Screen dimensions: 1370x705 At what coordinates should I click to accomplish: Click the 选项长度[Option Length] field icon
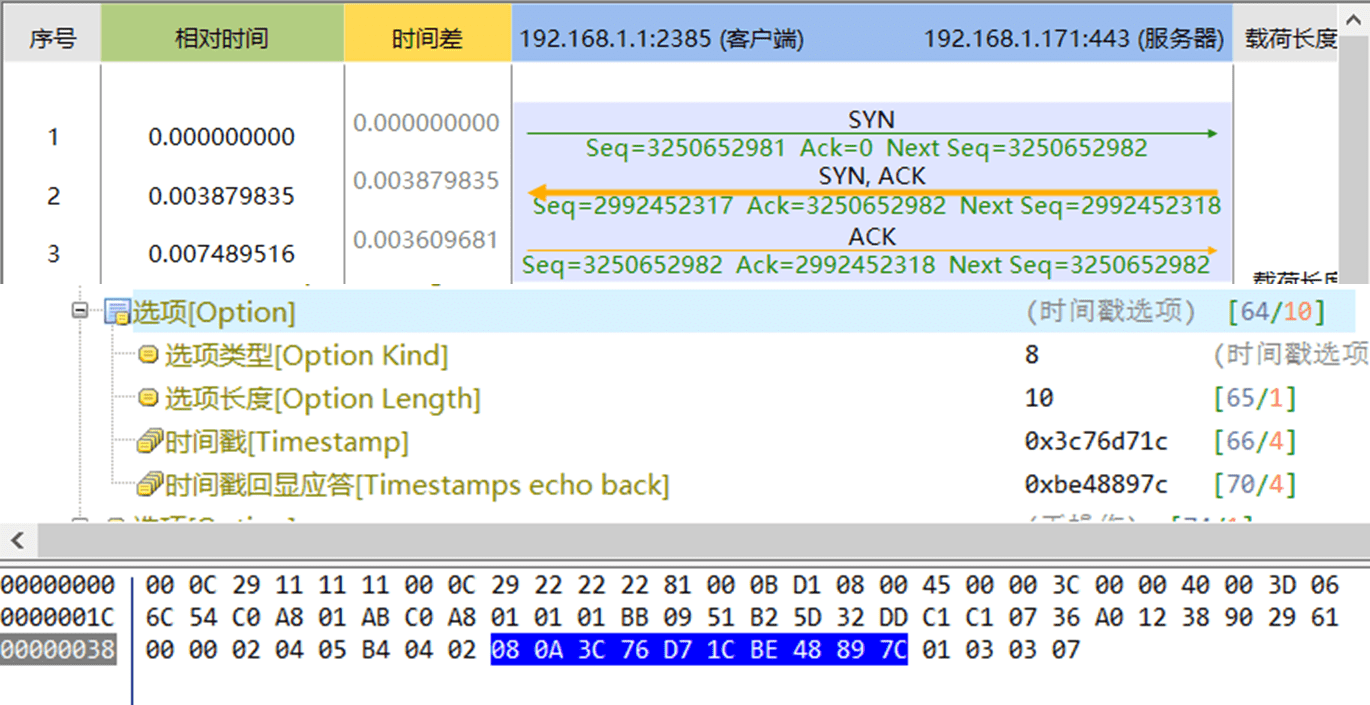tap(149, 398)
